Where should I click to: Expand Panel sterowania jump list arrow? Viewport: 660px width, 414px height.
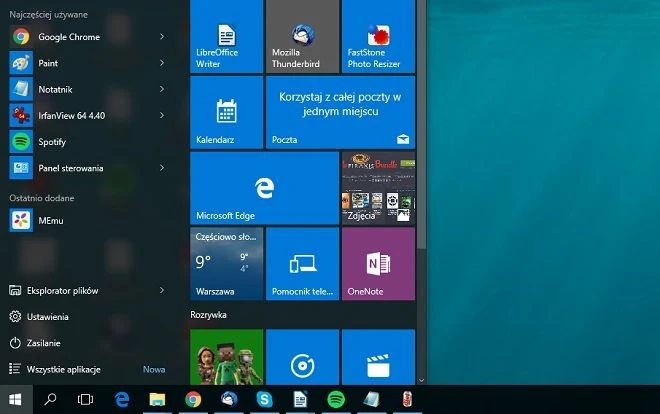[x=162, y=168]
